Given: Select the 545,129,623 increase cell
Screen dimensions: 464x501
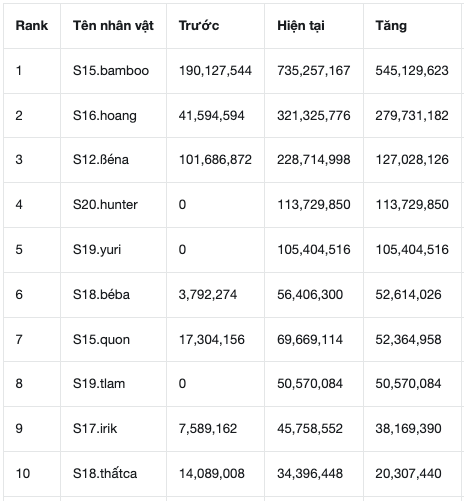Looking at the screenshot, I should coord(412,71).
